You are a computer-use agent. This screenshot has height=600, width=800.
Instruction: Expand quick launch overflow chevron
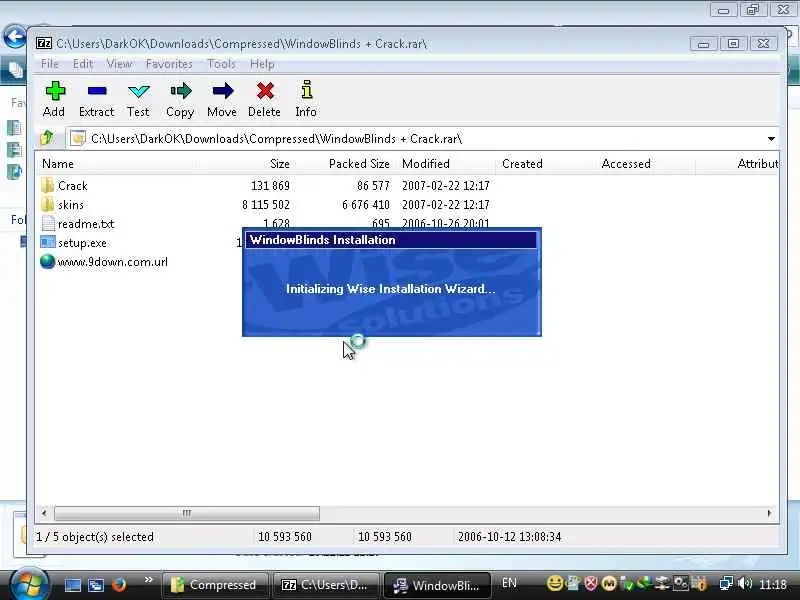click(148, 580)
